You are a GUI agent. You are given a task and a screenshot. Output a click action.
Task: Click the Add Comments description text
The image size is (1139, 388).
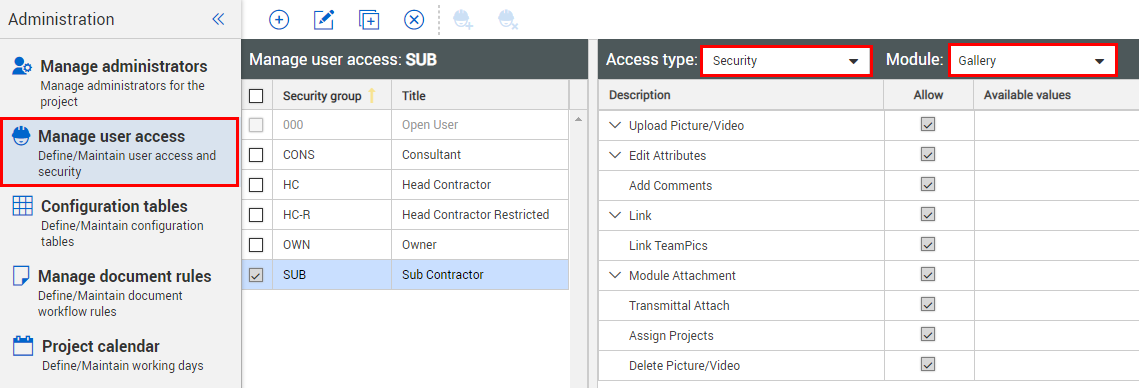(x=670, y=186)
